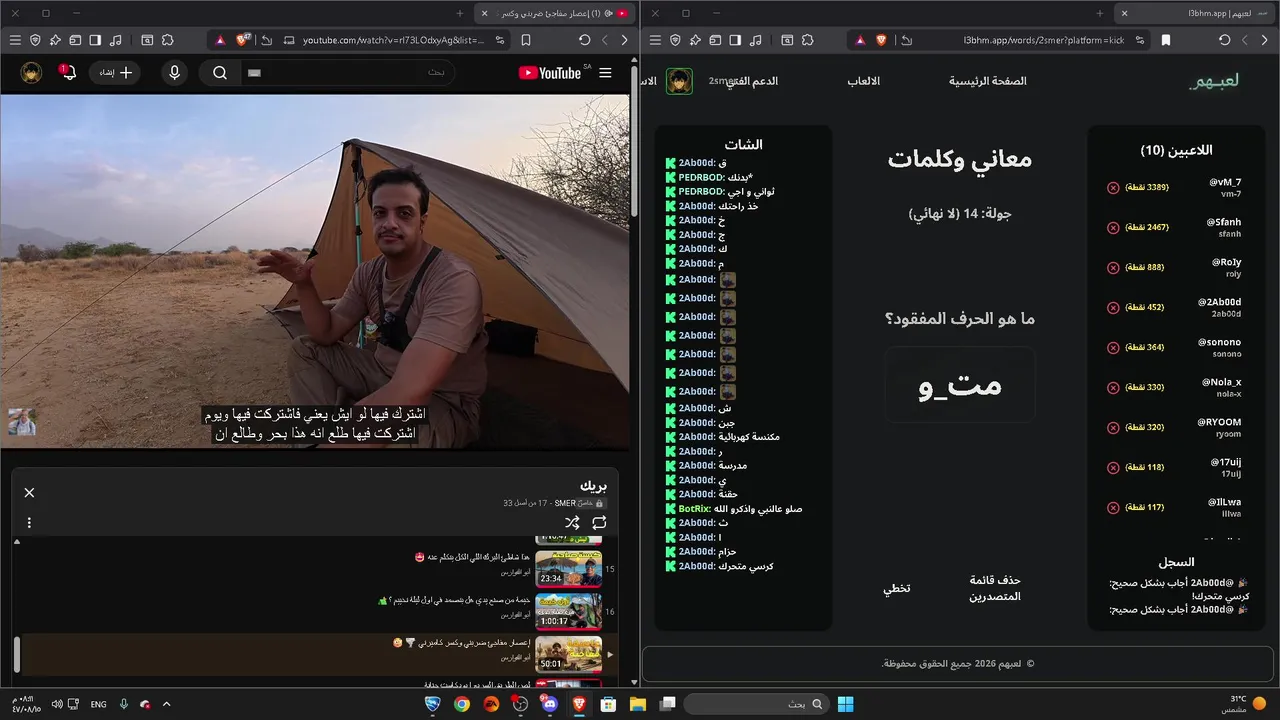Open الصفحة الرئيسية nav link

(x=988, y=81)
